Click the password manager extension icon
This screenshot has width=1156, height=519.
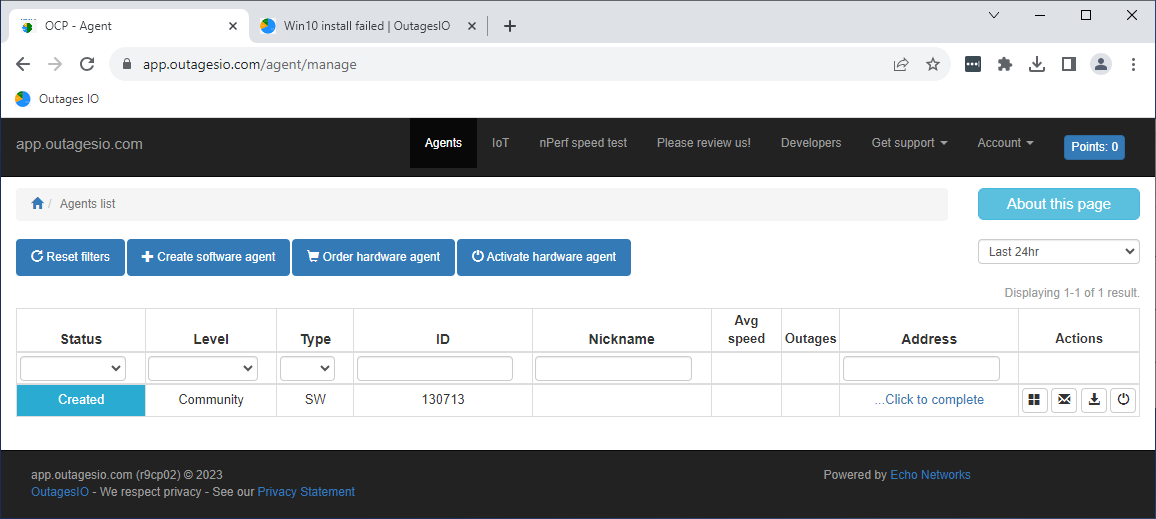(972, 64)
